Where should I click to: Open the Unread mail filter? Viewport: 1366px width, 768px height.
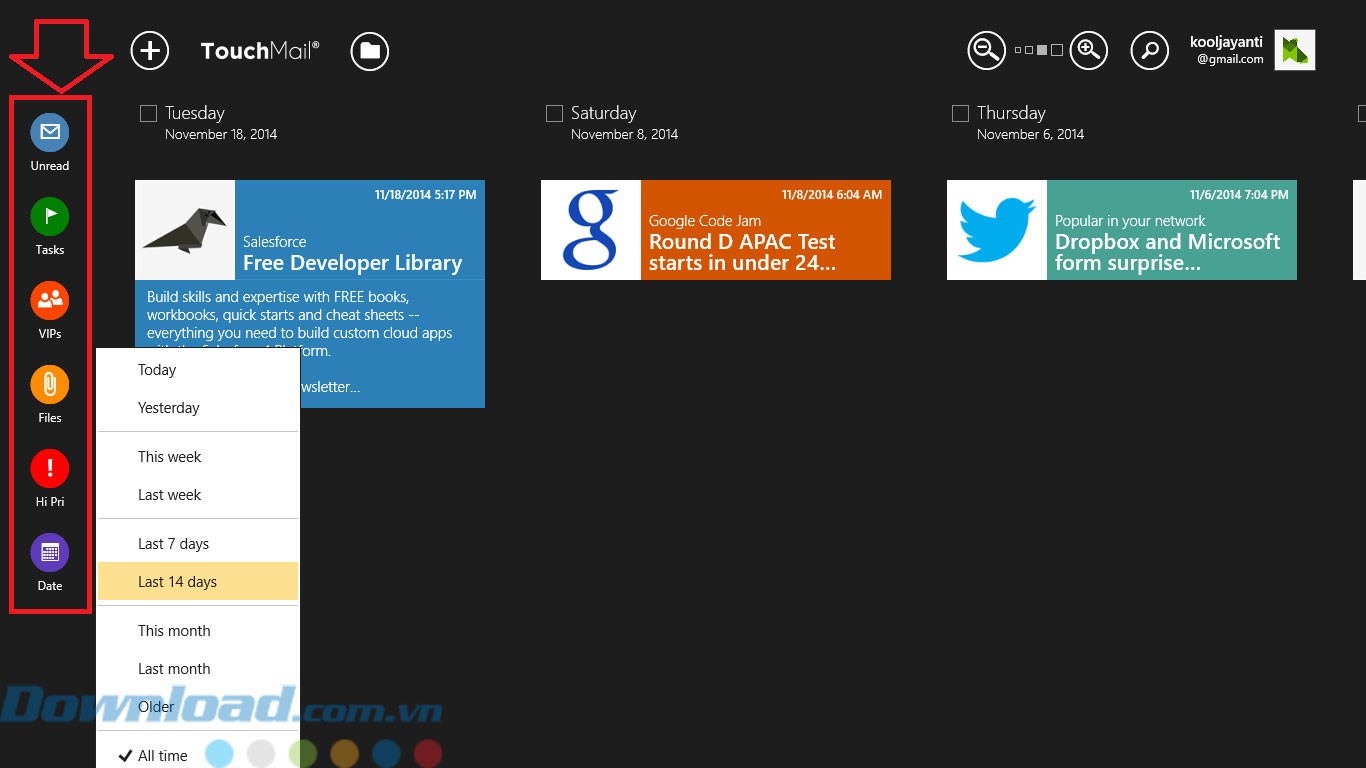point(49,132)
